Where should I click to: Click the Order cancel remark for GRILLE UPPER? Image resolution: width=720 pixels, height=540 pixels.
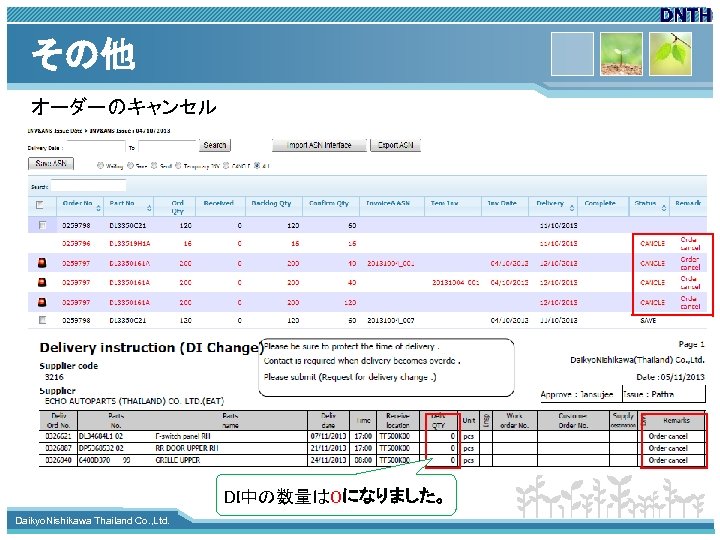pyautogui.click(x=668, y=460)
